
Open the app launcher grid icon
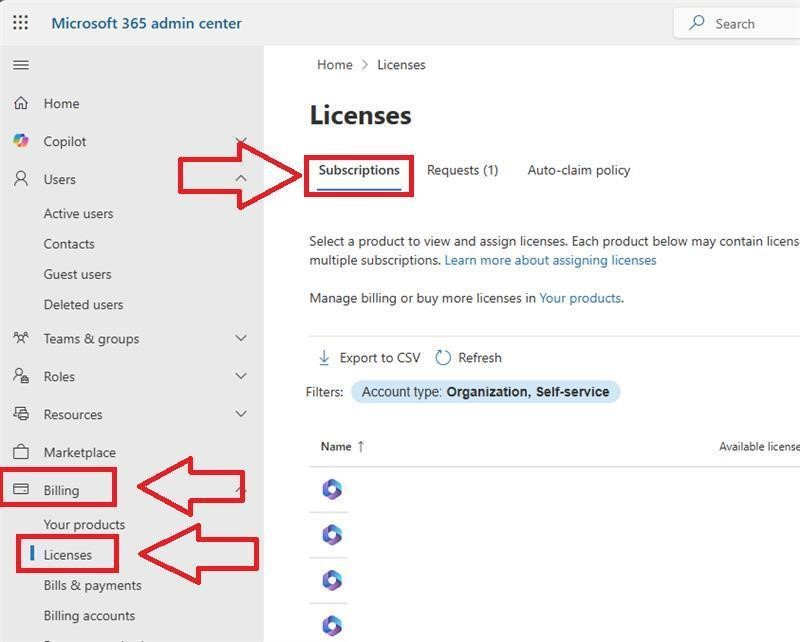(x=20, y=23)
